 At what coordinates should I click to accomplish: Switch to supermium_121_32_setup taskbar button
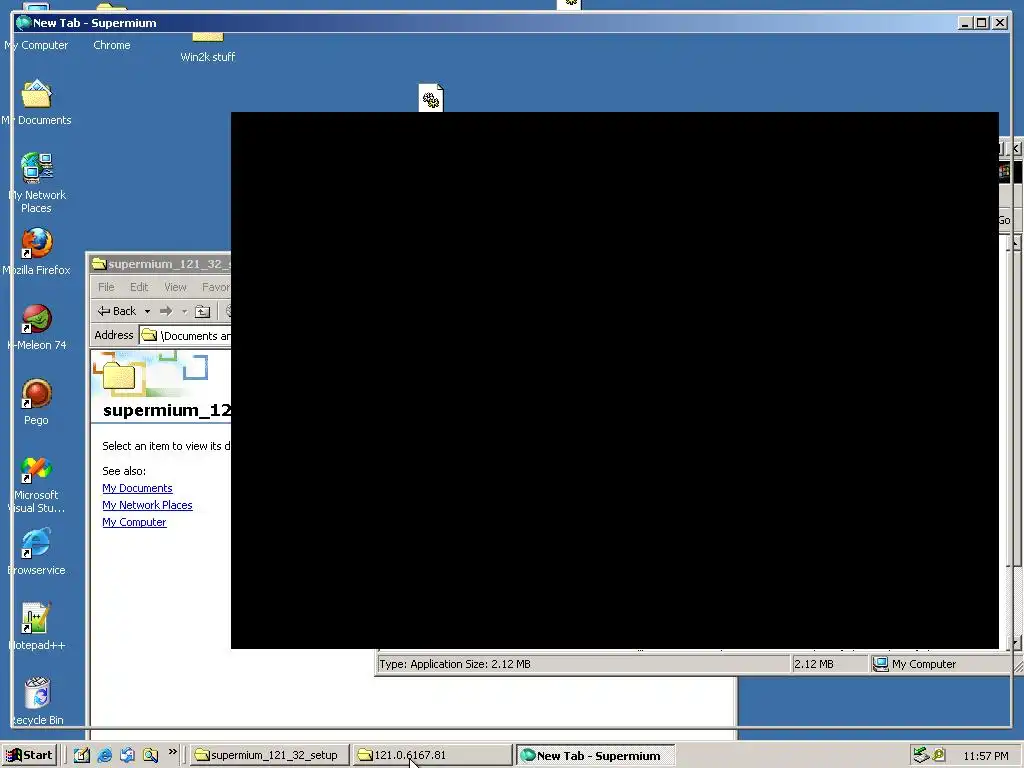[x=269, y=755]
